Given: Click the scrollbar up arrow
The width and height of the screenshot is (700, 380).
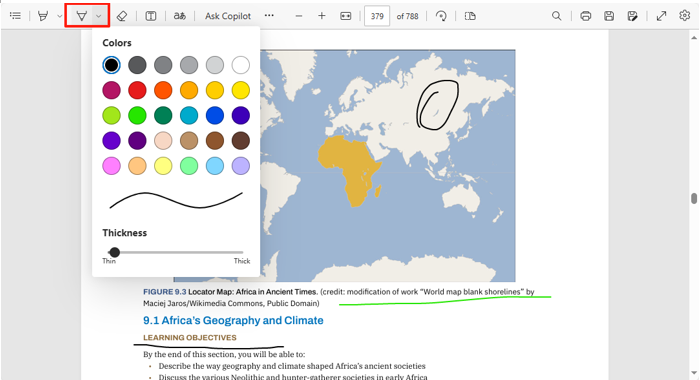Looking at the screenshot, I should point(693,37).
